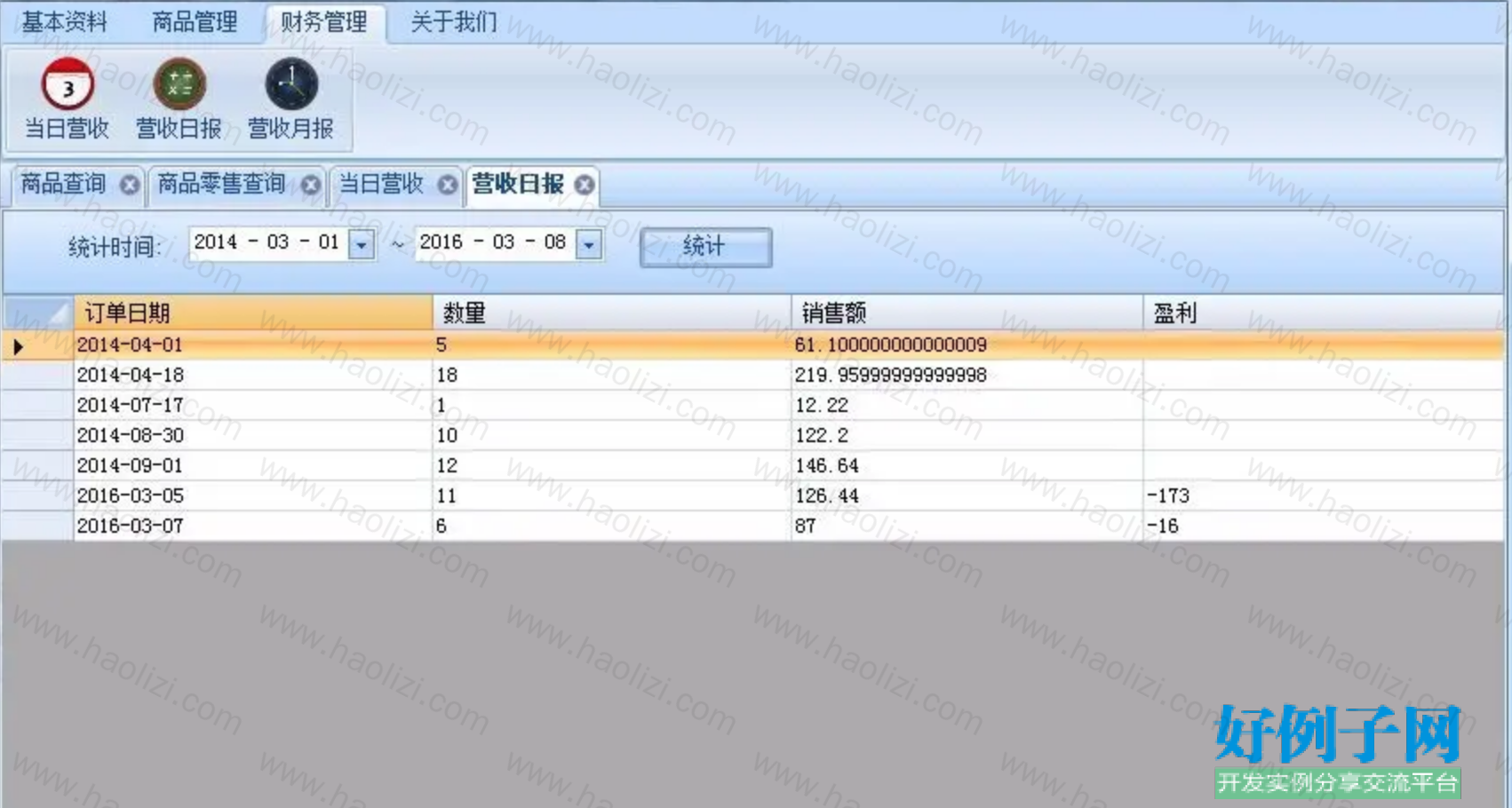Sort by the 盈利 column header

[x=1324, y=313]
